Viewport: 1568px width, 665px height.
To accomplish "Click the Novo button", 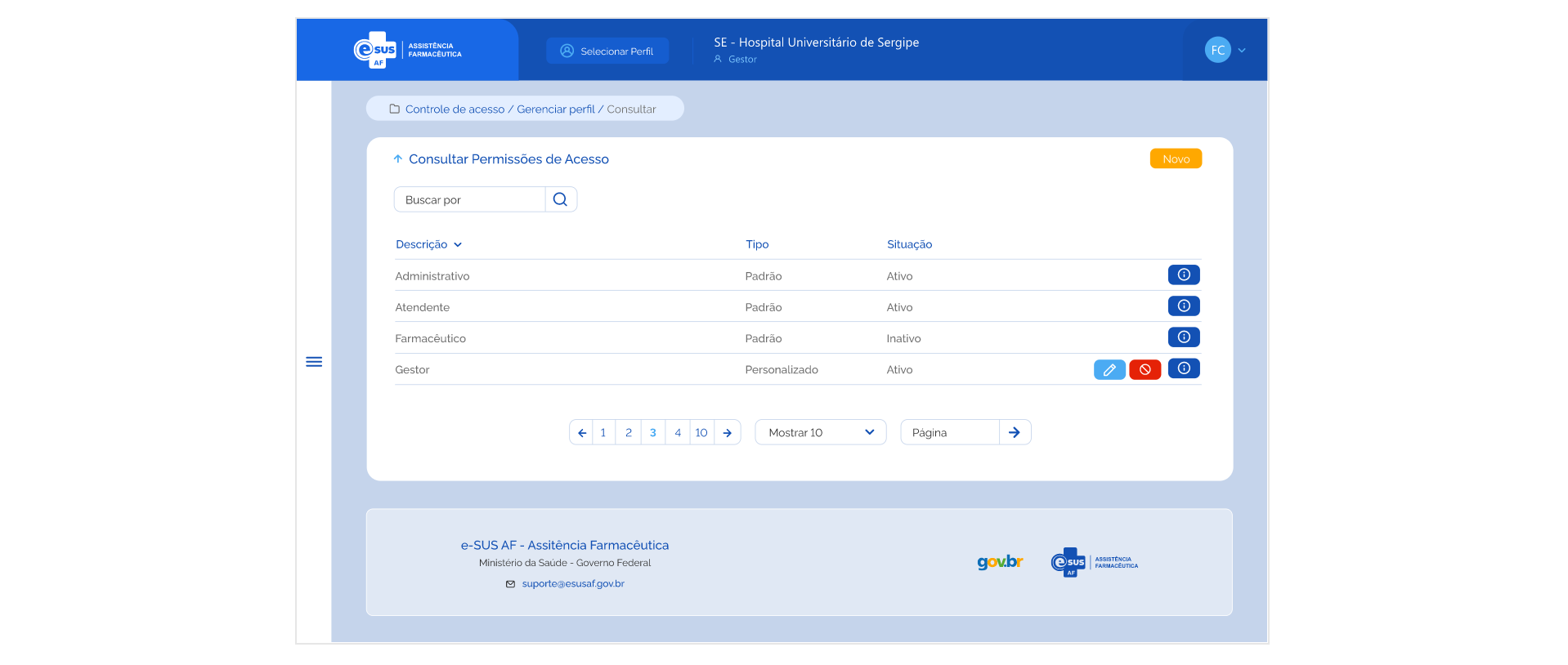I will coord(1175,159).
